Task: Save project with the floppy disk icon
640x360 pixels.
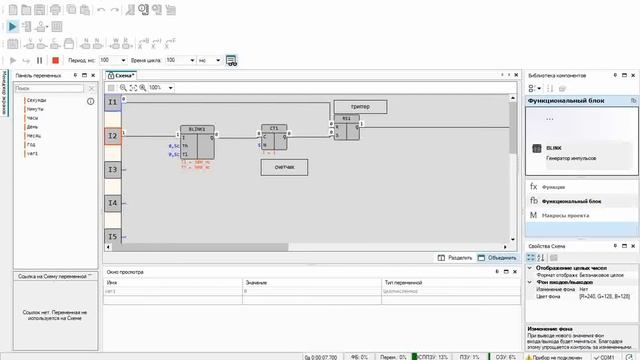Action: pyautogui.click(x=40, y=9)
